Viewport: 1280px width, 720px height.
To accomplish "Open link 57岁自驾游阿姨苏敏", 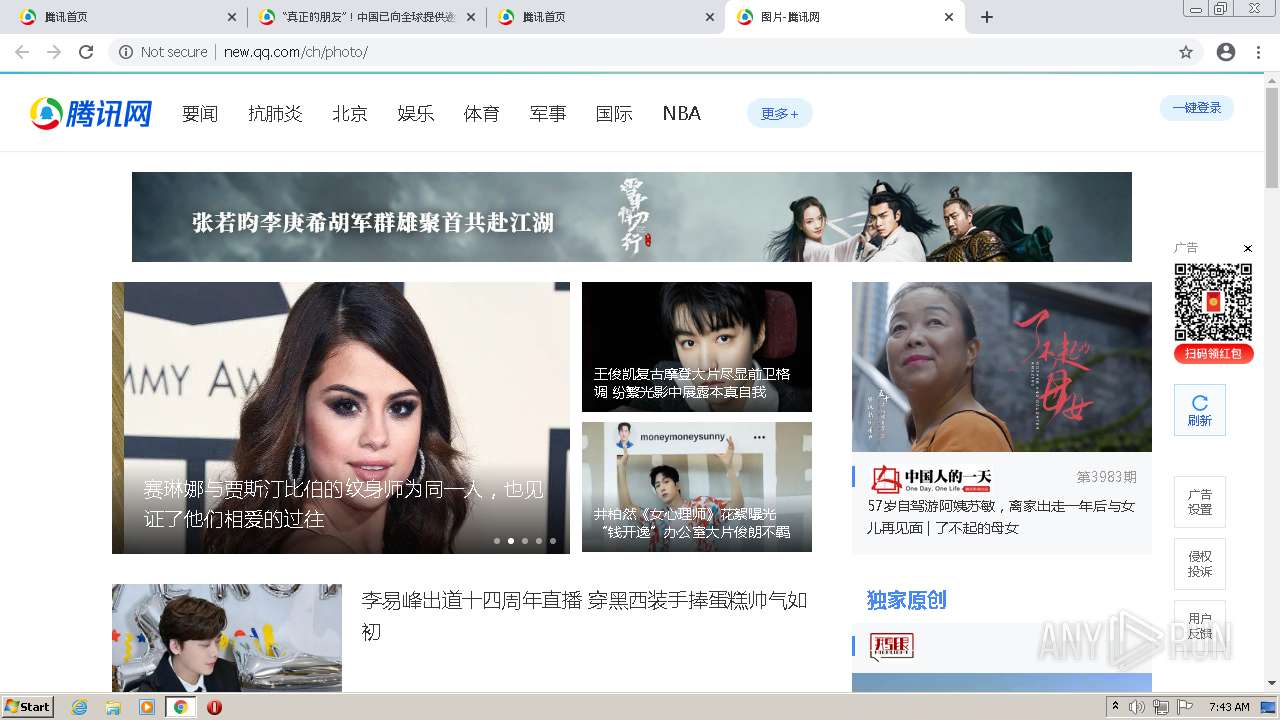I will 1001,517.
